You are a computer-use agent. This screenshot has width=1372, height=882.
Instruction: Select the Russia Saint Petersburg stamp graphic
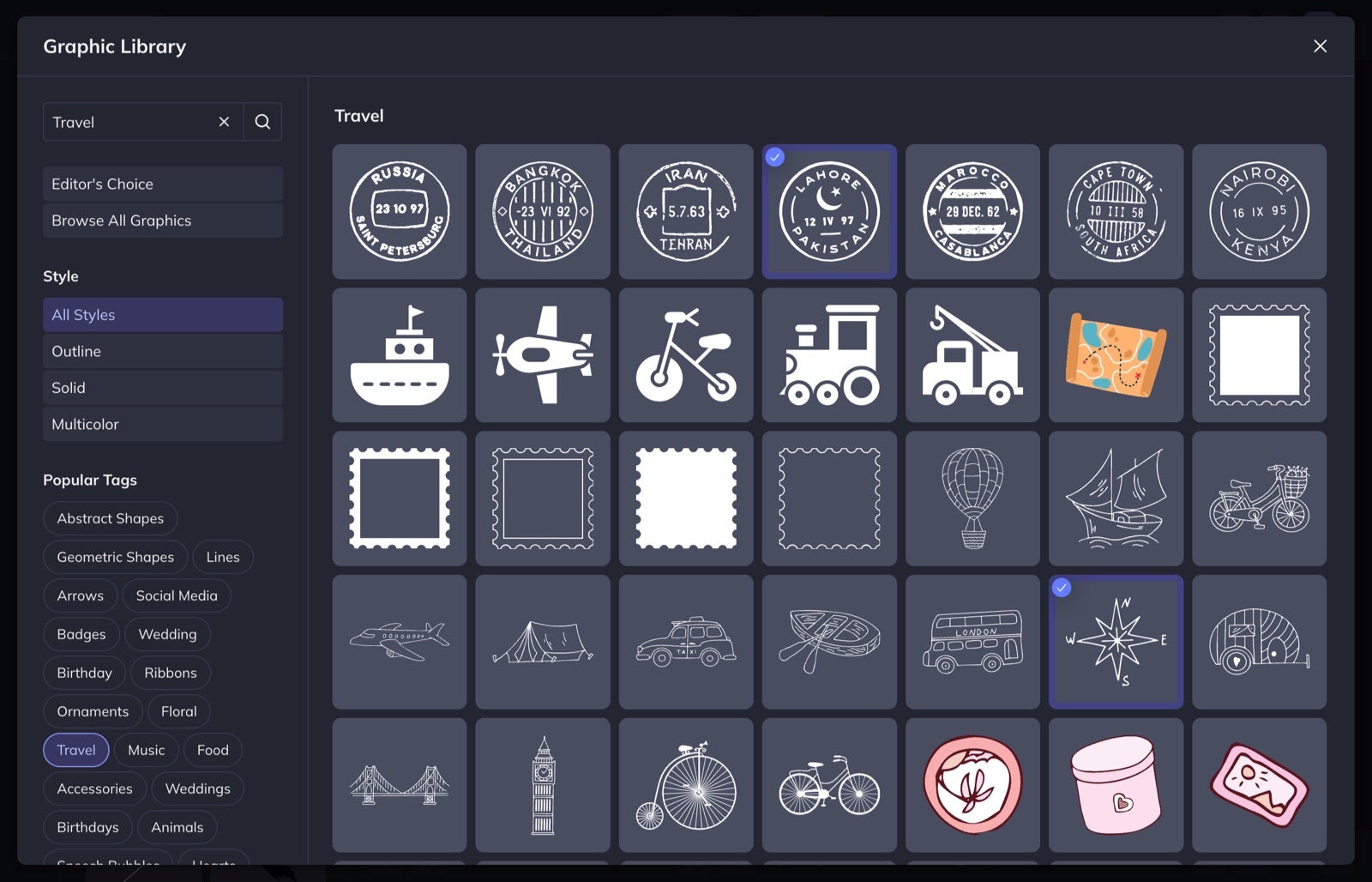[400, 211]
